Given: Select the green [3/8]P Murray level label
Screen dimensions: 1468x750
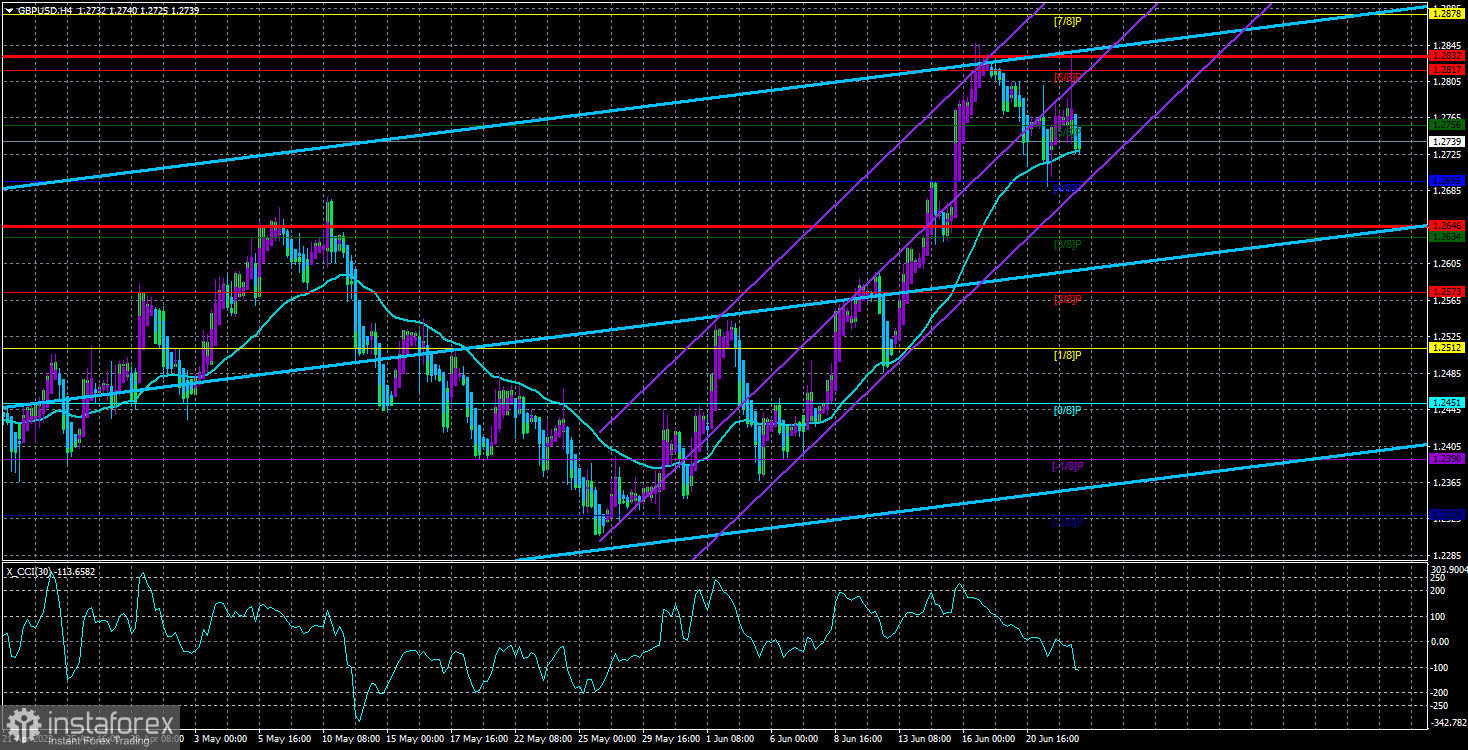Looking at the screenshot, I should tap(1068, 244).
